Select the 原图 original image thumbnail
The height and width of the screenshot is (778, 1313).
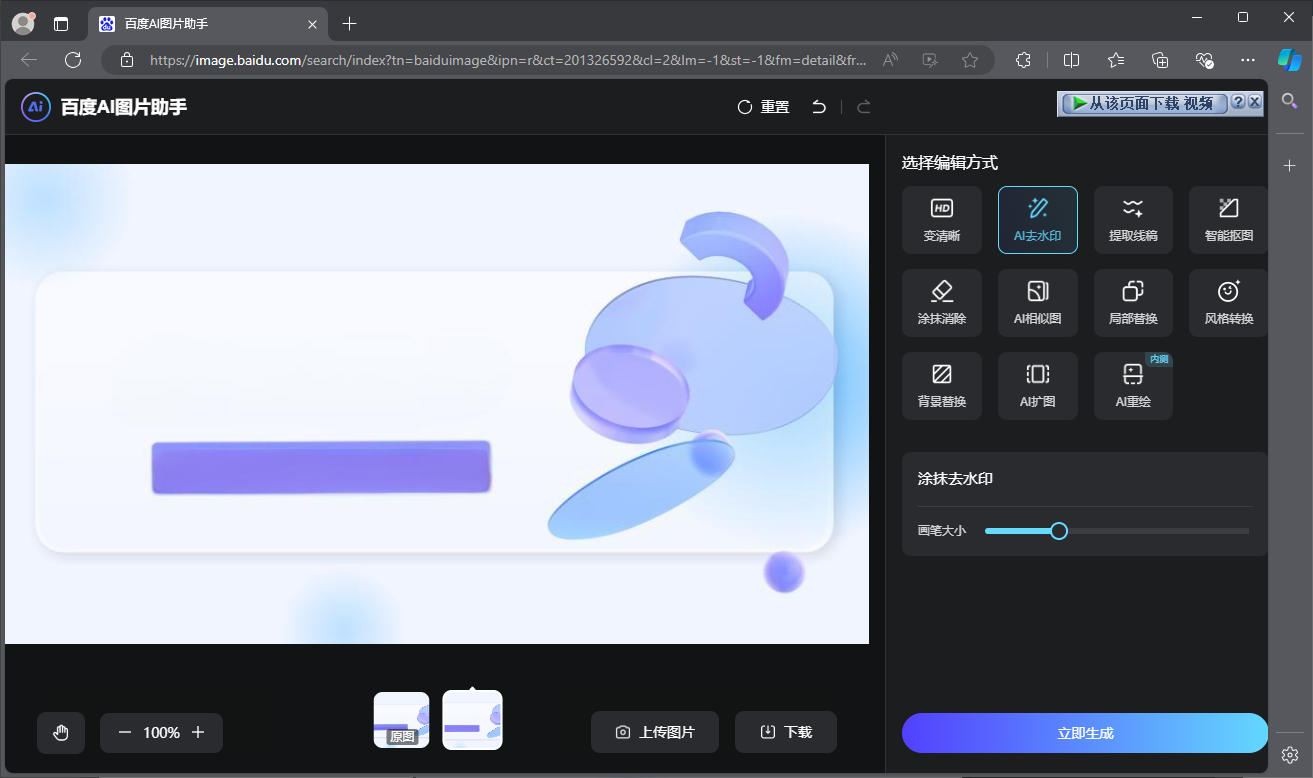coord(401,720)
